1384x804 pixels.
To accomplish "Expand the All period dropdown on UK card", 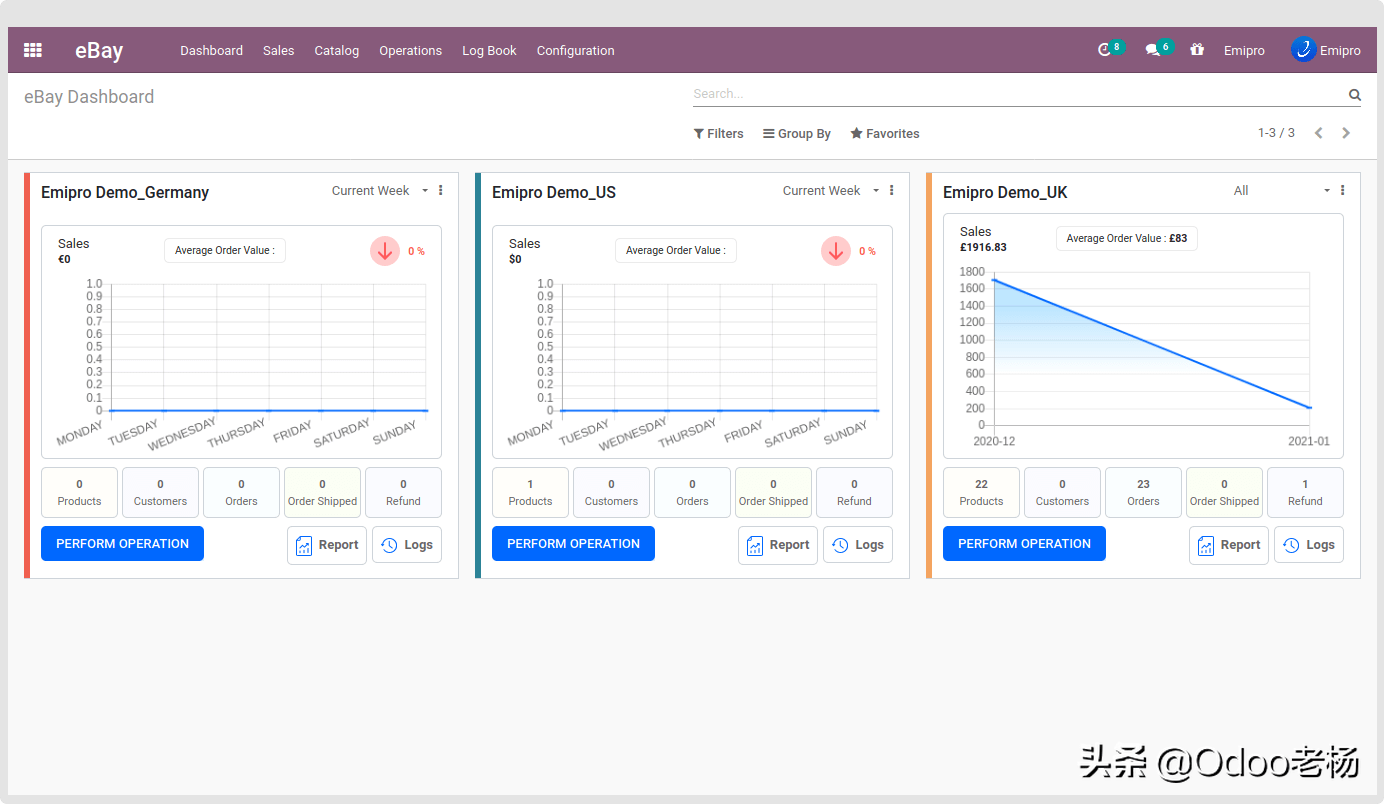I will coord(1282,191).
